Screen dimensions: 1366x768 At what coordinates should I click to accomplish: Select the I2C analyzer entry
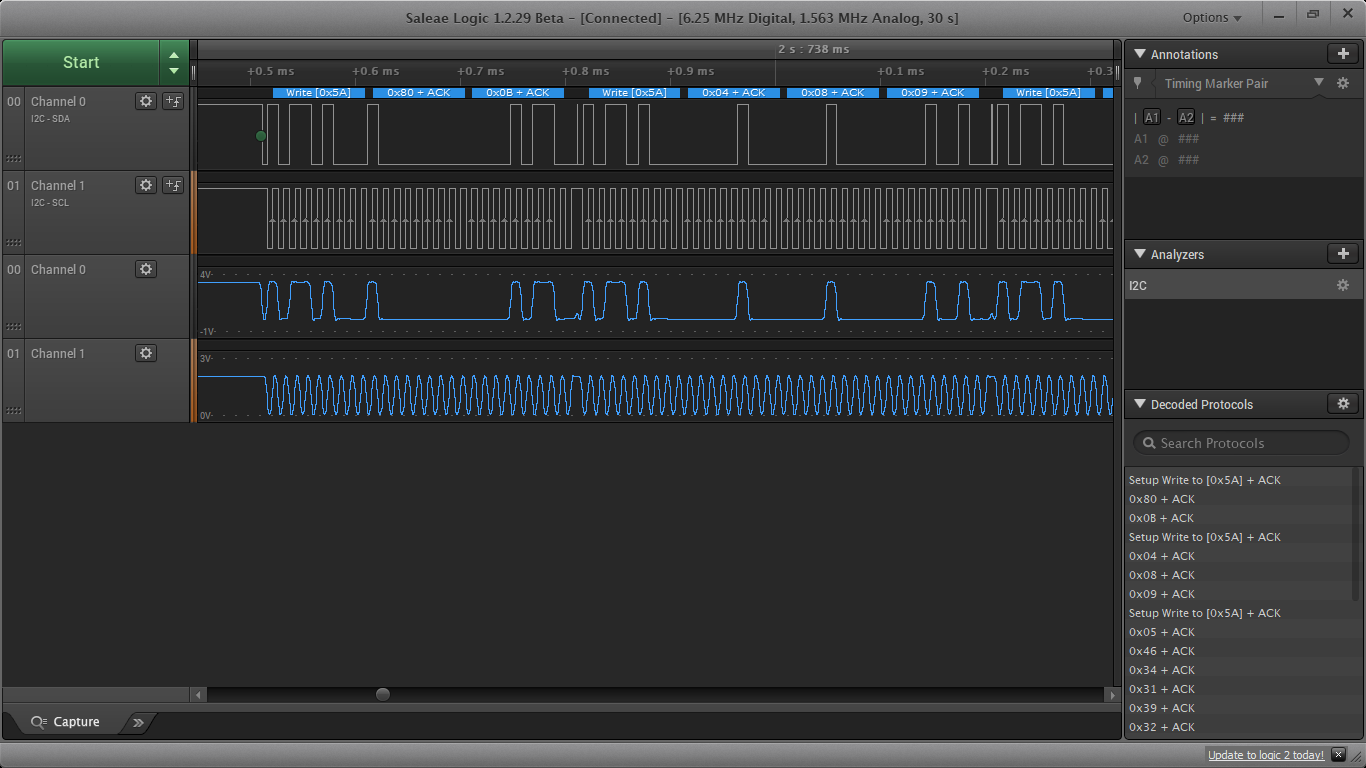(1243, 285)
